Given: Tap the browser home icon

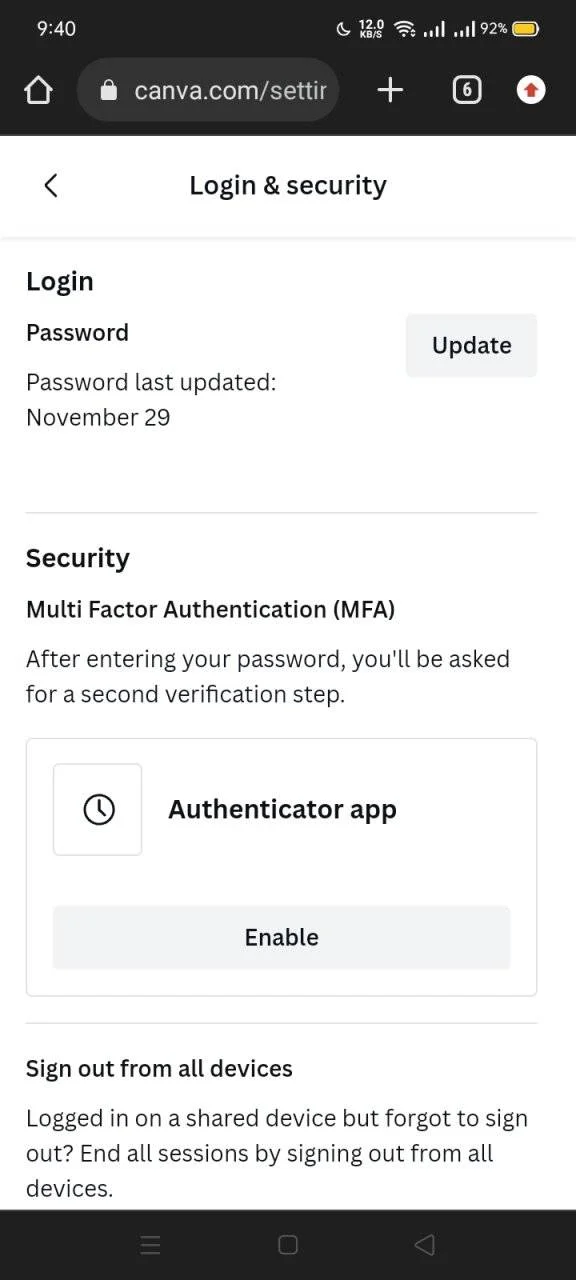Looking at the screenshot, I should (x=38, y=91).
